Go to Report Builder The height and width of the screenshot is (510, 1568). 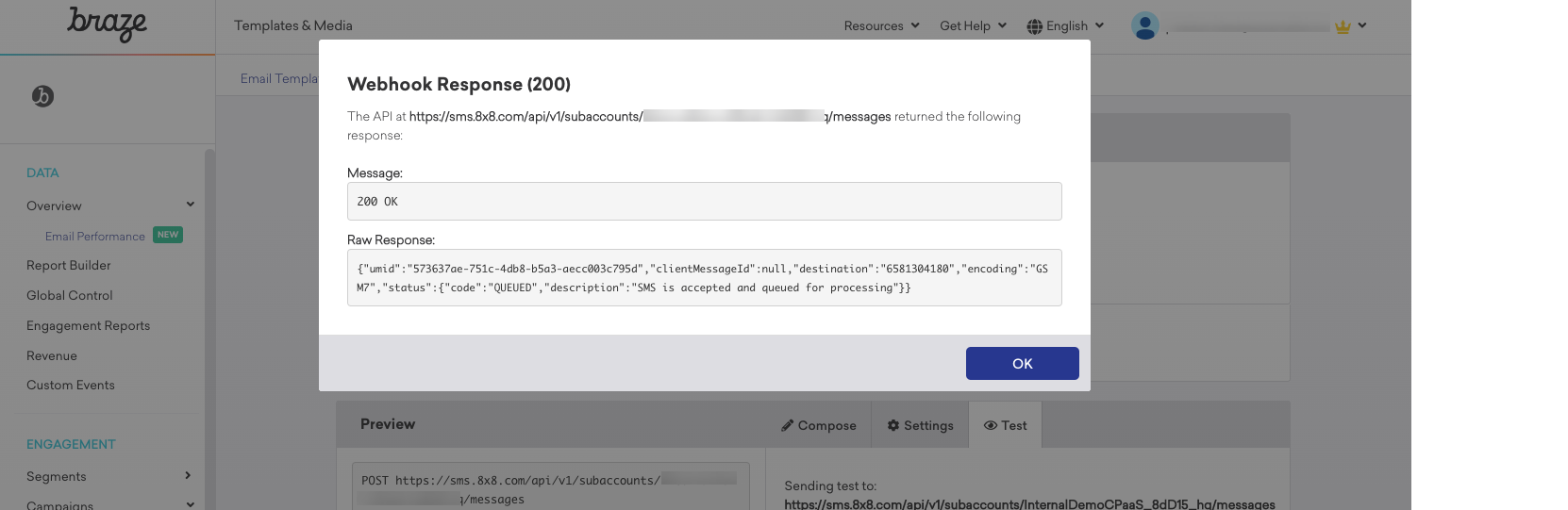click(x=69, y=265)
